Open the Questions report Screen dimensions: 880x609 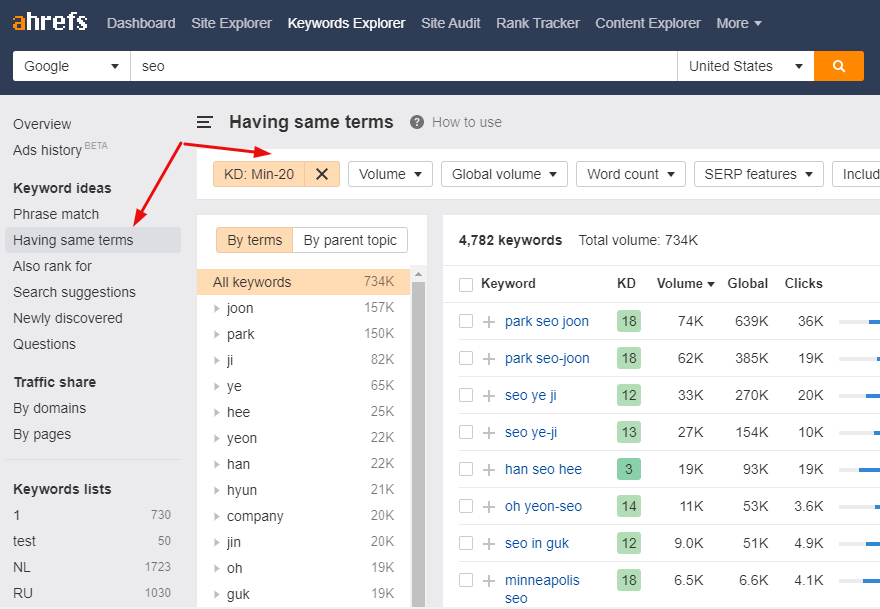(x=44, y=344)
